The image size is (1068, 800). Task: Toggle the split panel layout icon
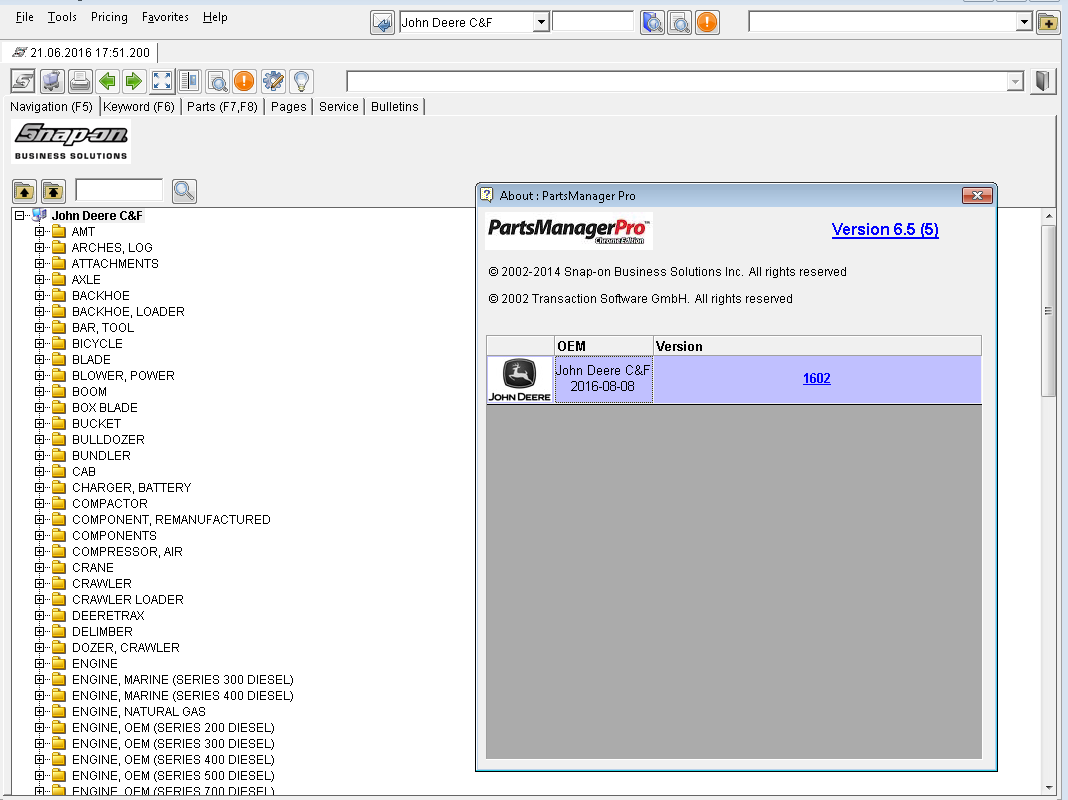coord(189,81)
